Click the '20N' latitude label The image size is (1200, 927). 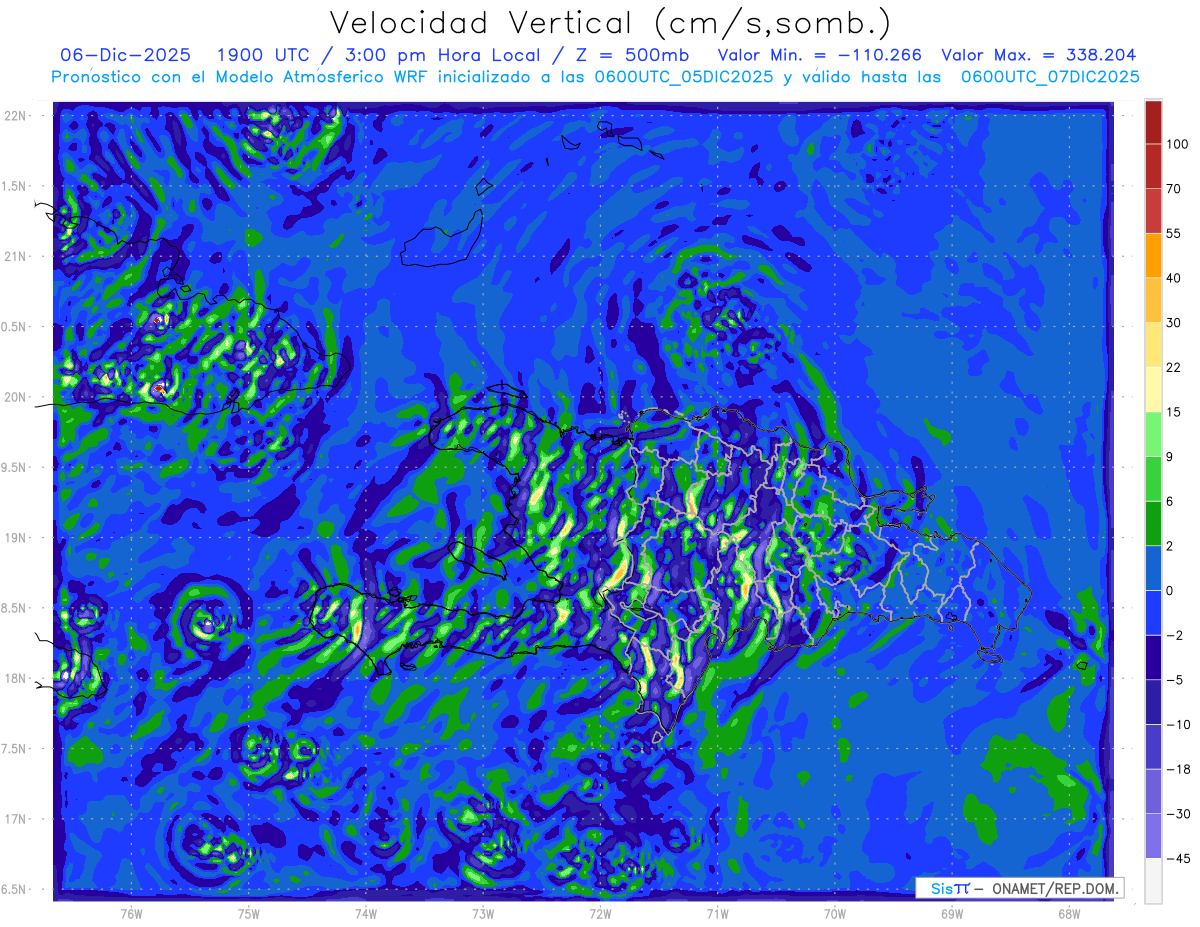pyautogui.click(x=14, y=397)
